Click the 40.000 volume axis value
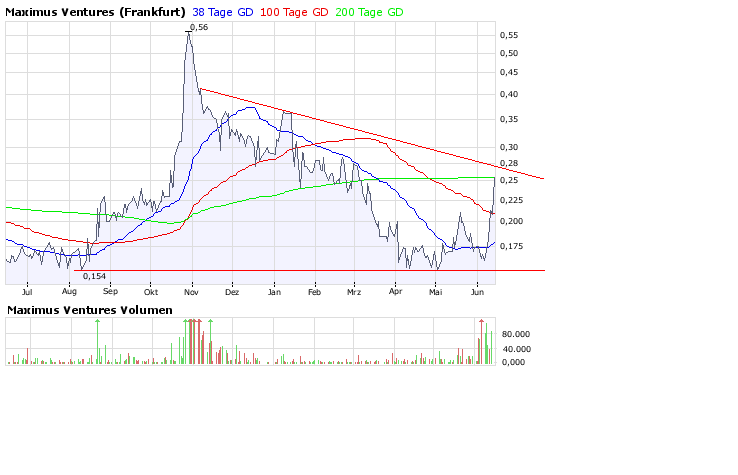Image resolution: width=738 pixels, height=475 pixels. pos(517,349)
